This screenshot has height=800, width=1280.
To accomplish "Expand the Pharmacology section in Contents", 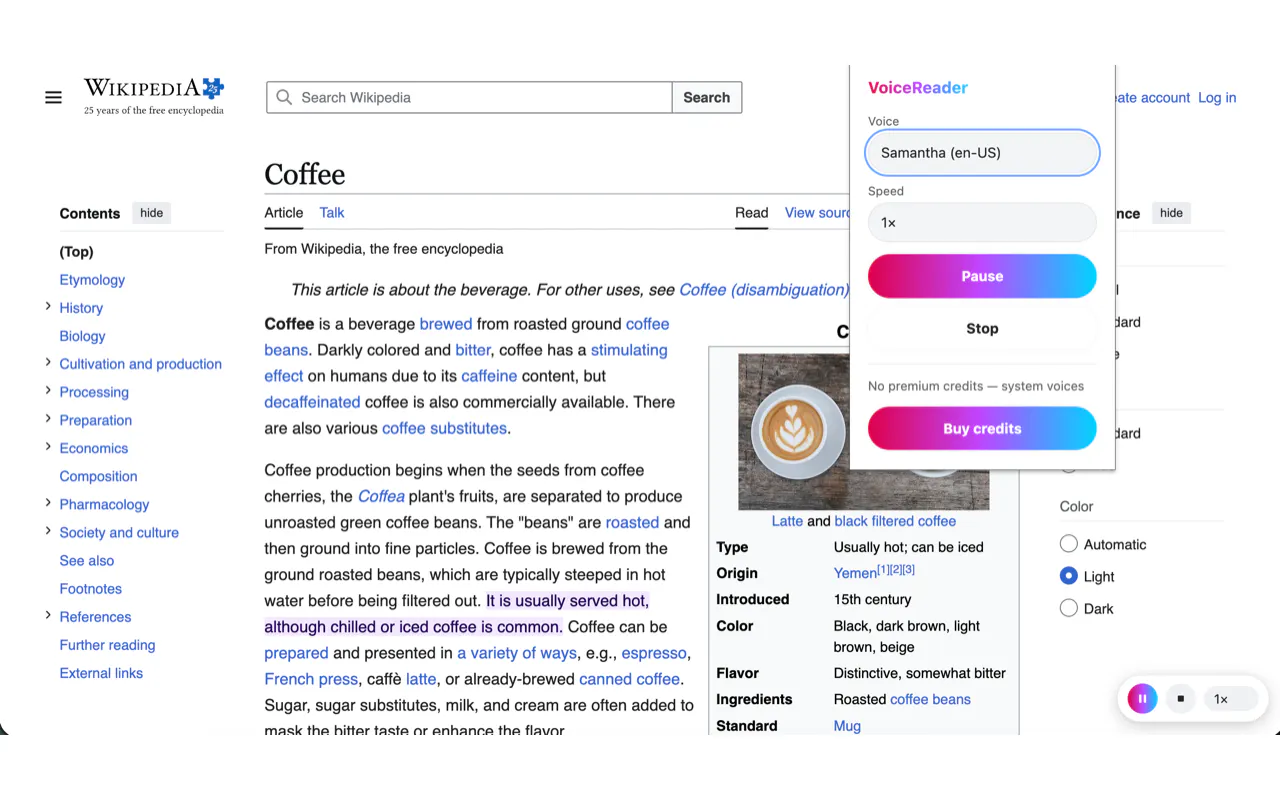I will click(x=48, y=503).
